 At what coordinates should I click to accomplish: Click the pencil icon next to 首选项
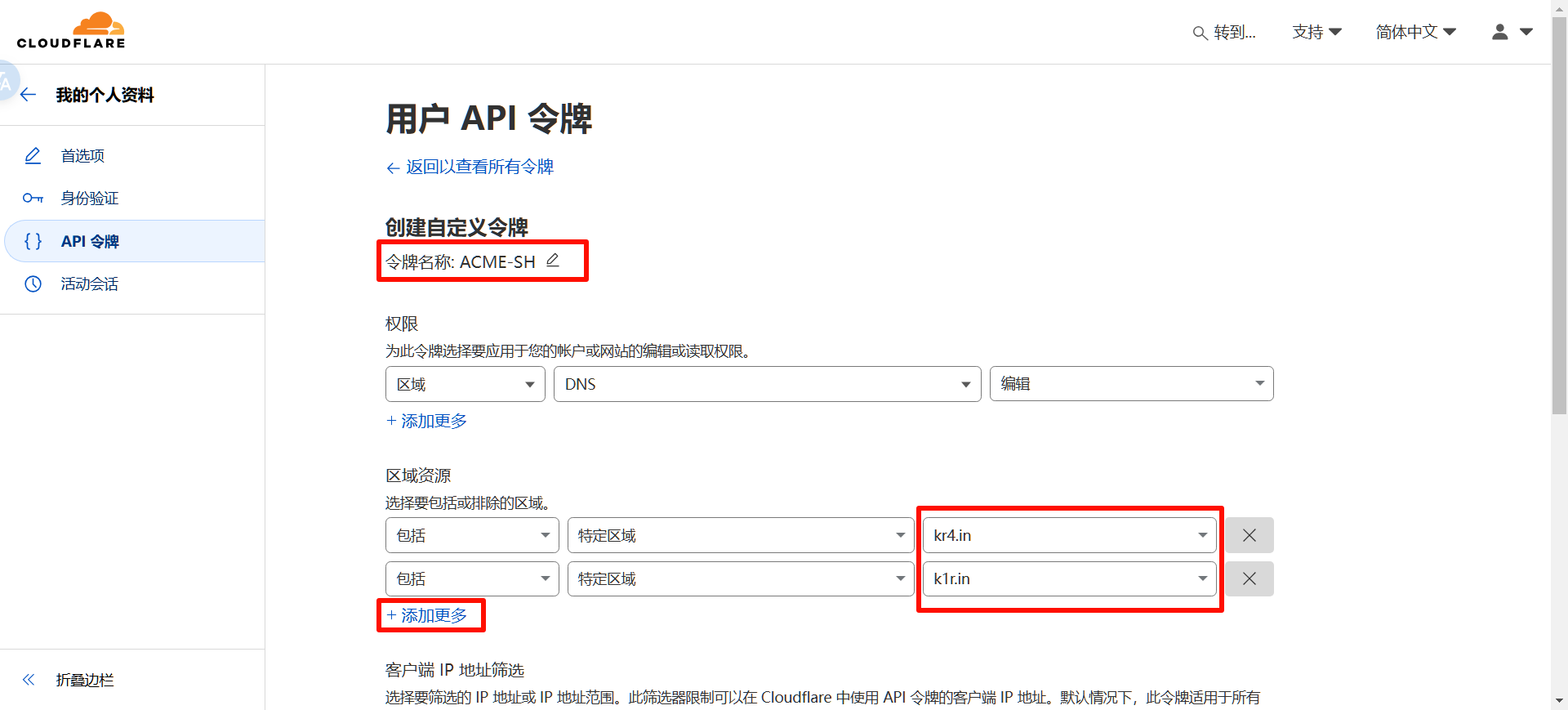(x=33, y=155)
